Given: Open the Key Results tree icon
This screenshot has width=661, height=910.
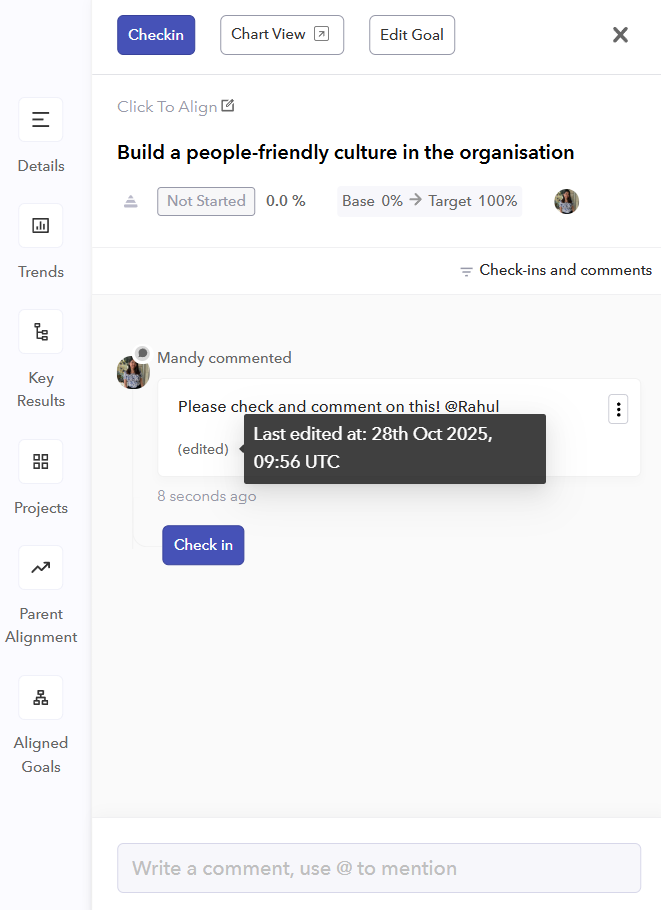Looking at the screenshot, I should [41, 332].
